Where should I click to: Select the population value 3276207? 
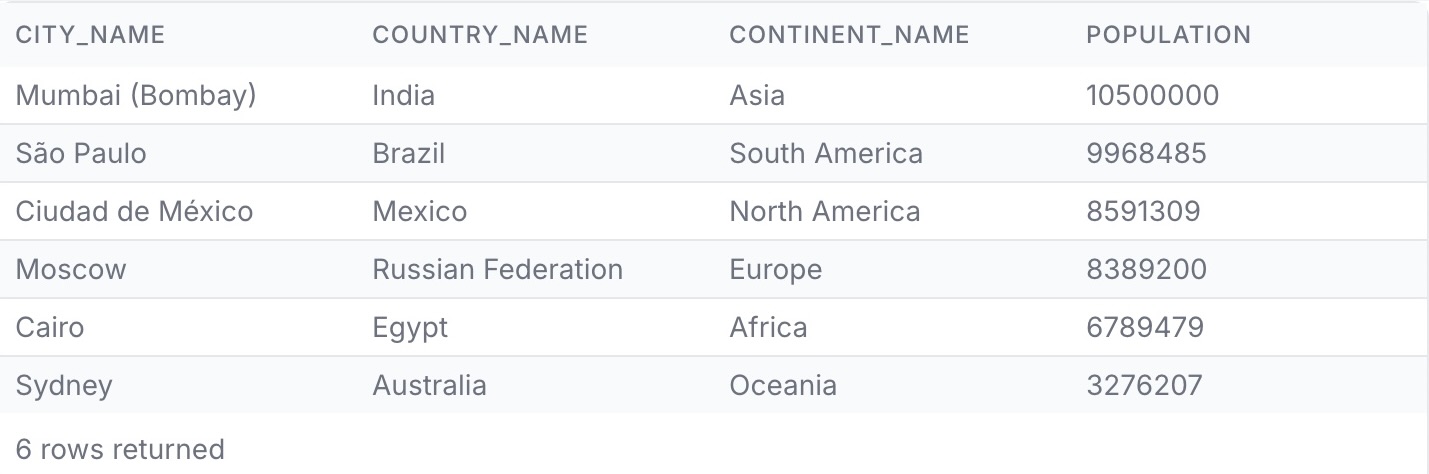[1144, 386]
